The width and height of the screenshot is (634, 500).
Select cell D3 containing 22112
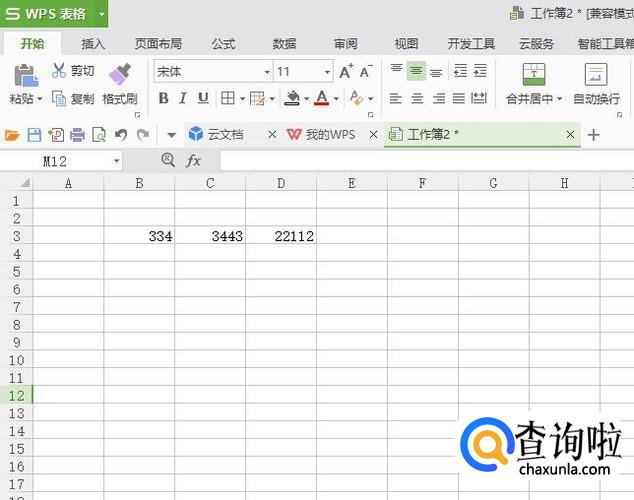coord(281,236)
